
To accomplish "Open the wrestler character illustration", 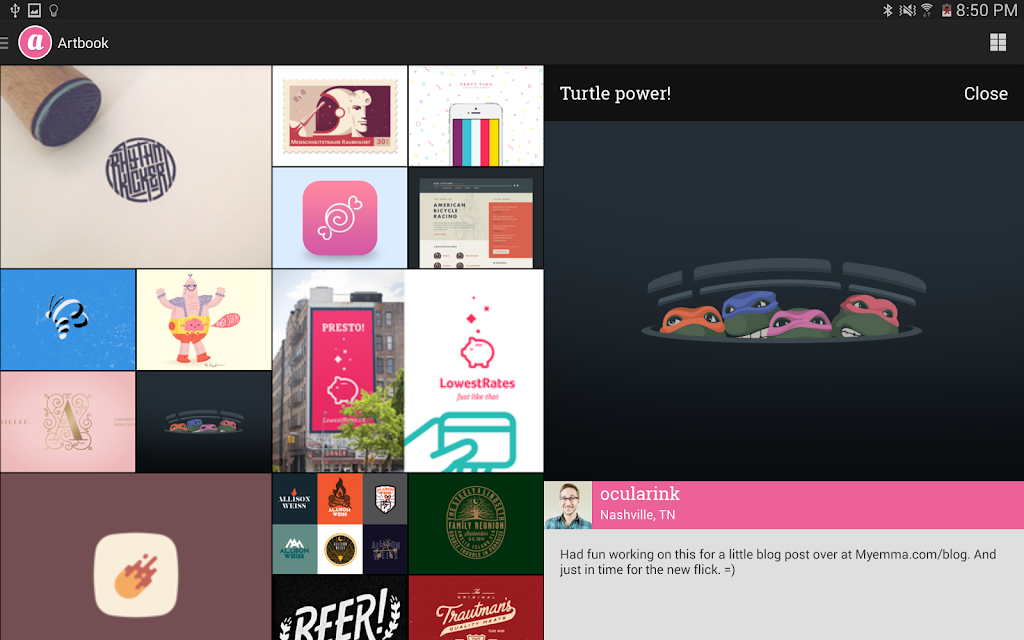I will (204, 320).
